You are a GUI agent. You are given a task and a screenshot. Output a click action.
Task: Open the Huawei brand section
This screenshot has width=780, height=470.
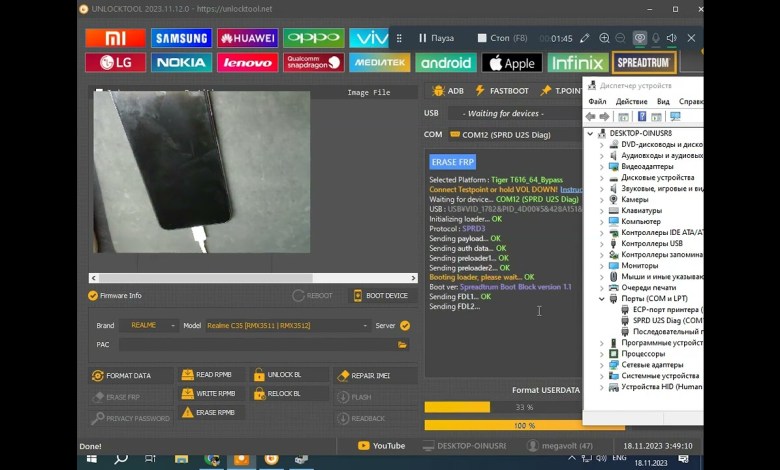pyautogui.click(x=247, y=38)
